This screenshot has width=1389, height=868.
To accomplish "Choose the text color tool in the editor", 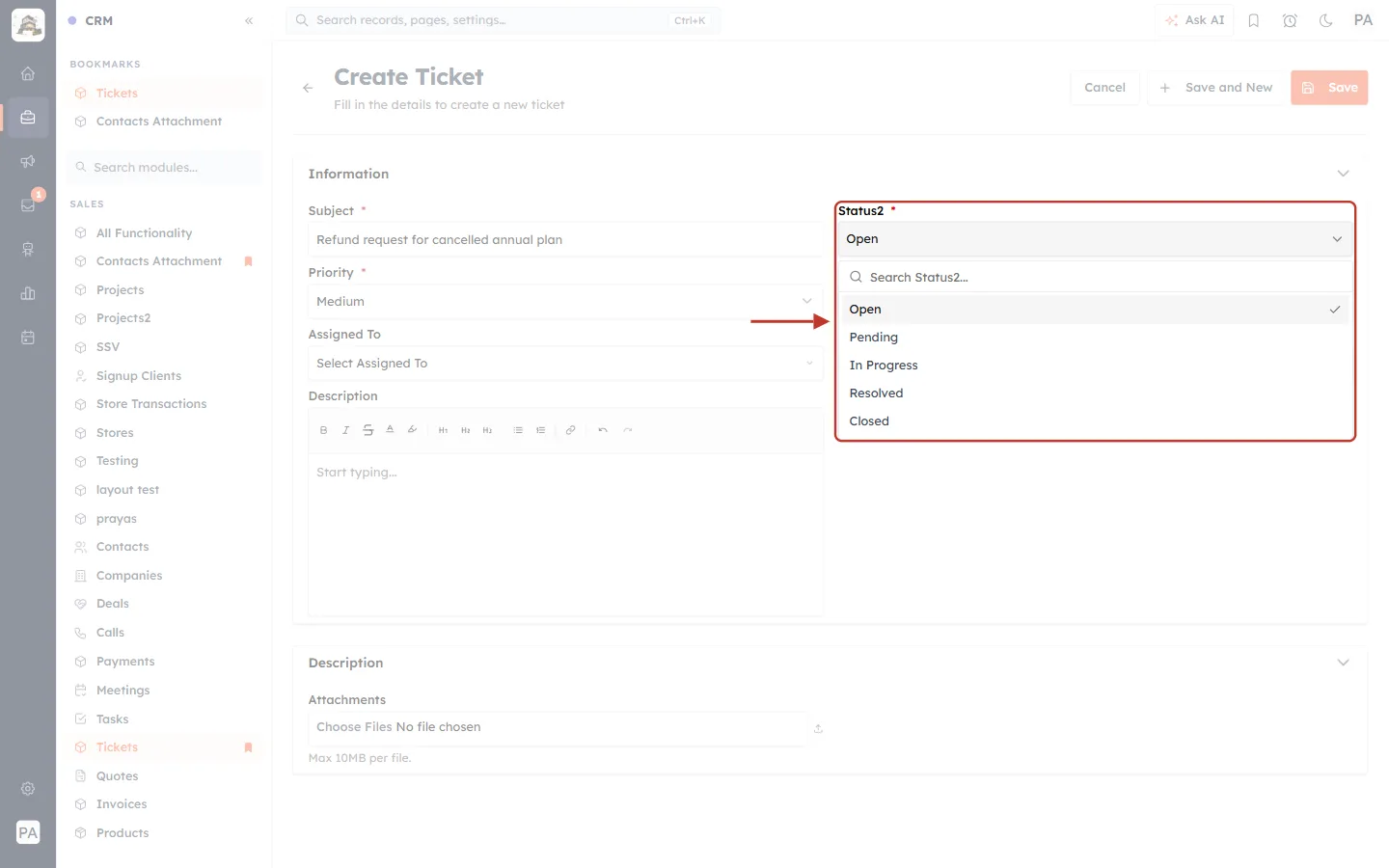I will coord(390,430).
